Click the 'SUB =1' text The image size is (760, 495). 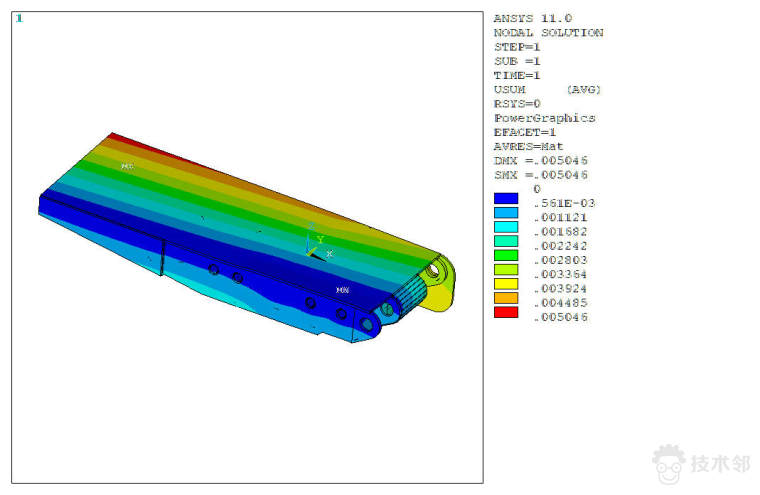pos(517,61)
